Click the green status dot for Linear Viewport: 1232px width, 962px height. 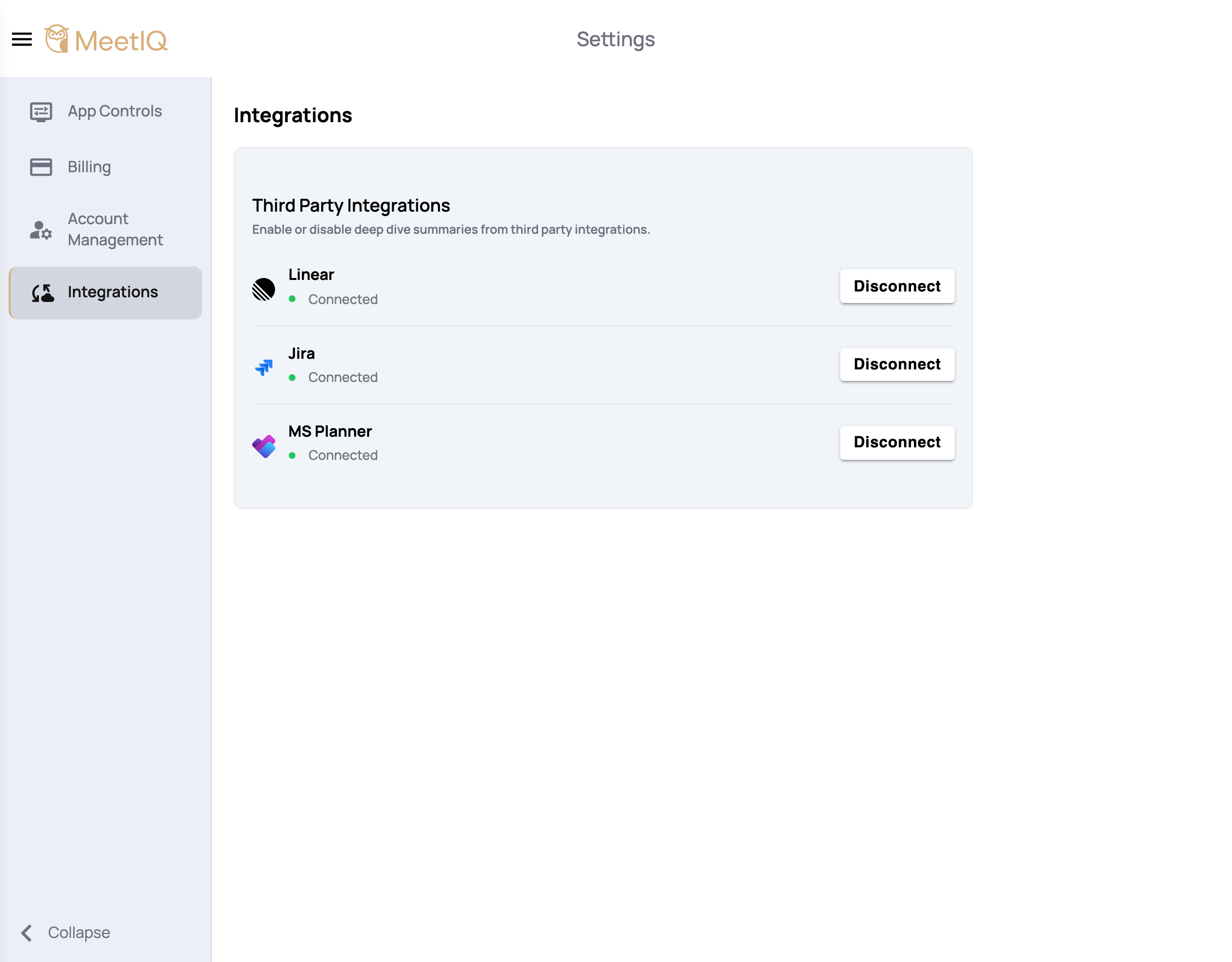click(292, 299)
